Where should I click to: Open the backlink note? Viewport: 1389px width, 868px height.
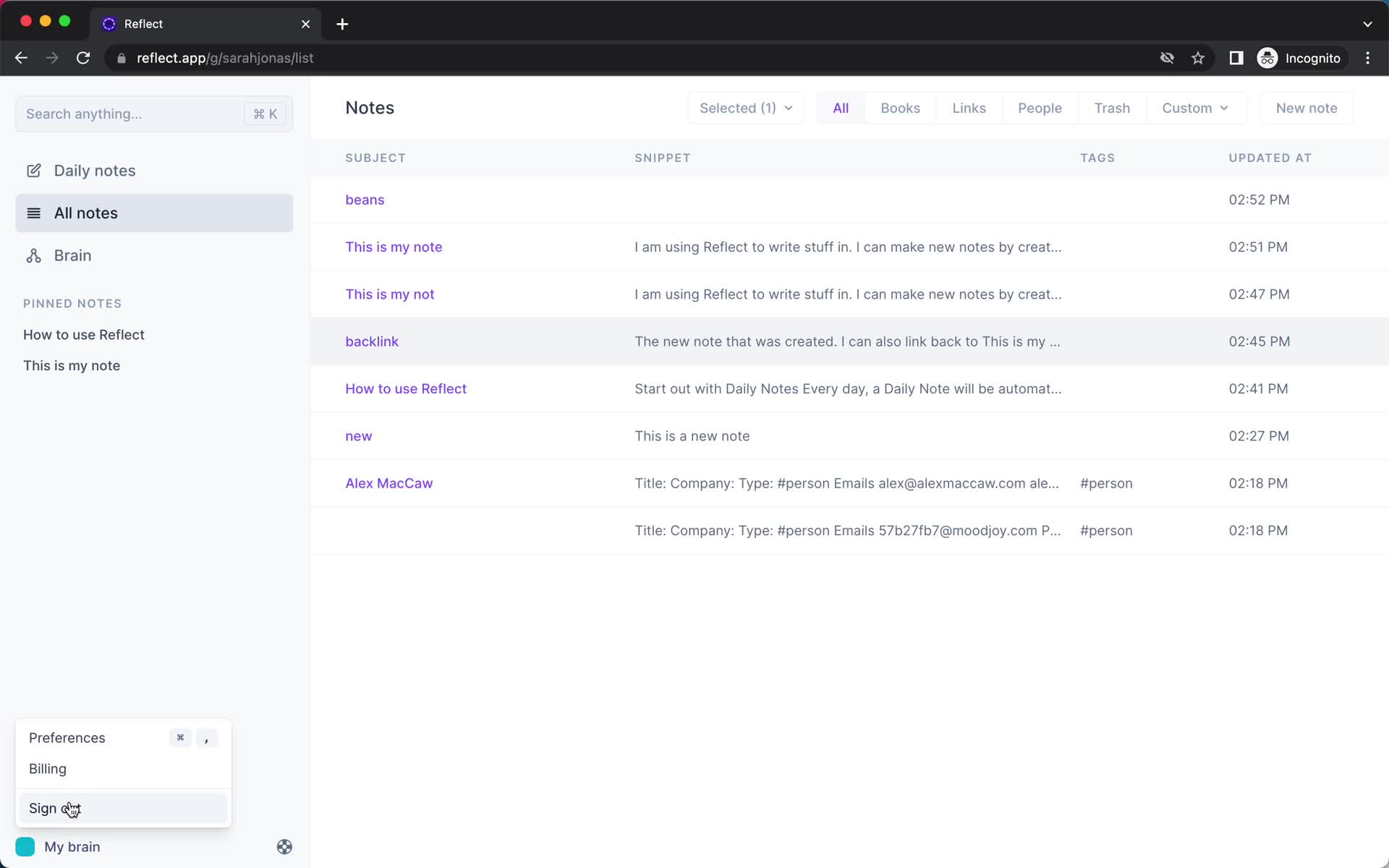pos(372,341)
